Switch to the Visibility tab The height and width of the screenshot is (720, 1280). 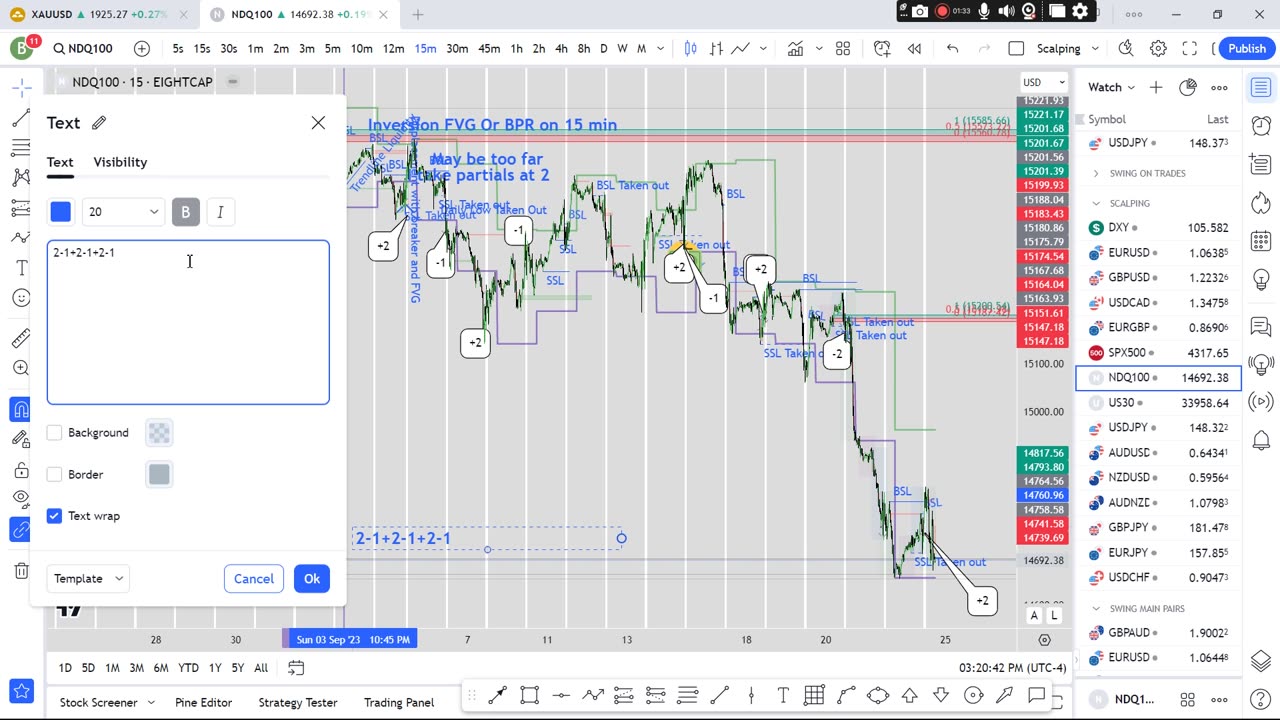pyautogui.click(x=120, y=162)
